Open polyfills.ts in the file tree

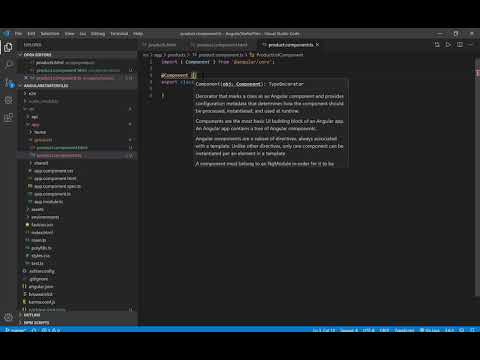pos(77,248)
